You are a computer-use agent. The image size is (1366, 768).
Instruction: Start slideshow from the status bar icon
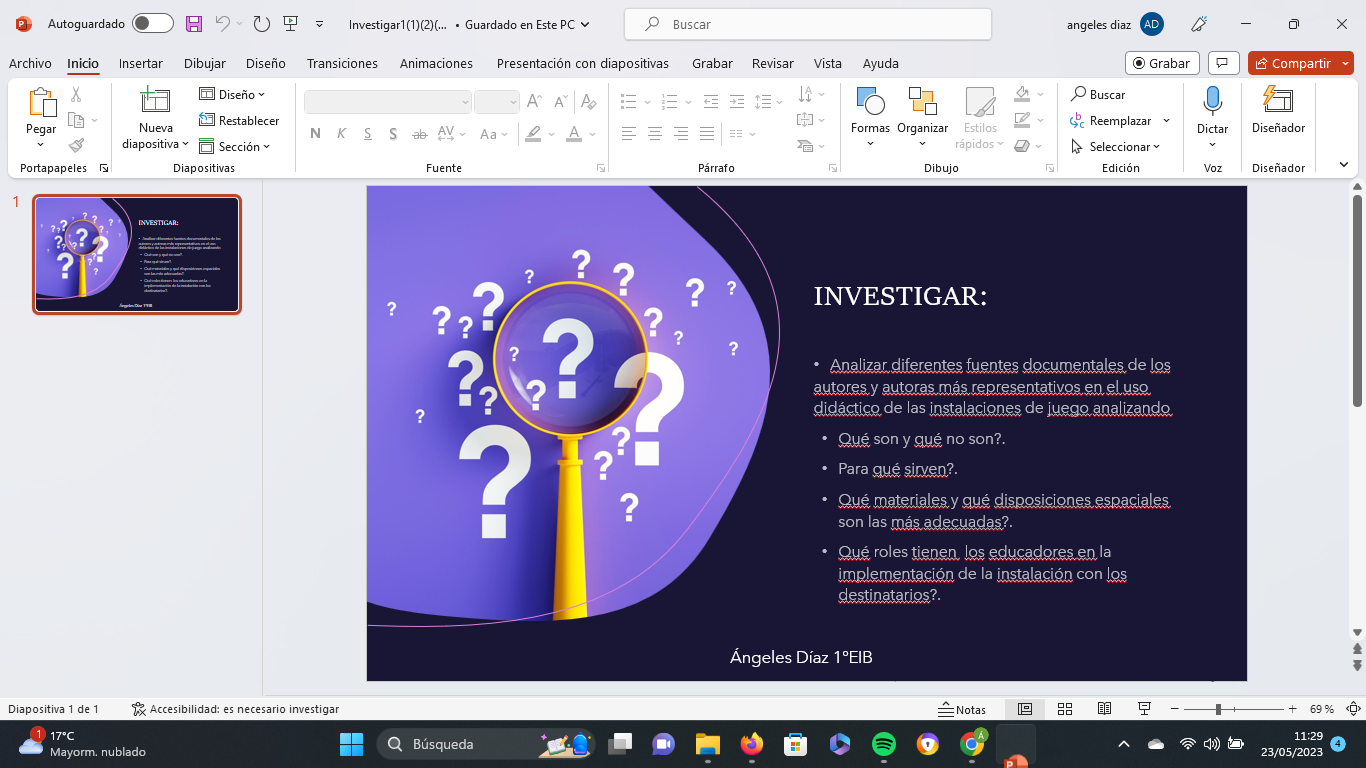(x=1144, y=709)
